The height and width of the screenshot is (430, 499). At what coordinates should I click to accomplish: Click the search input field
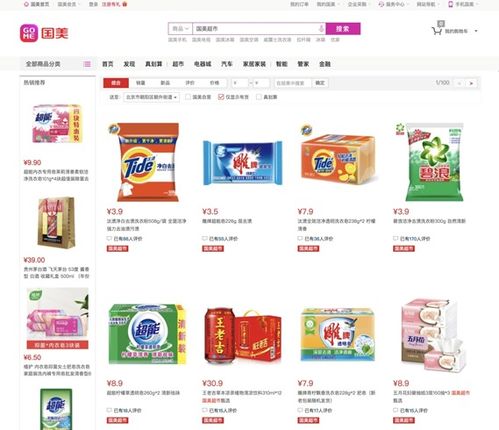(x=255, y=29)
